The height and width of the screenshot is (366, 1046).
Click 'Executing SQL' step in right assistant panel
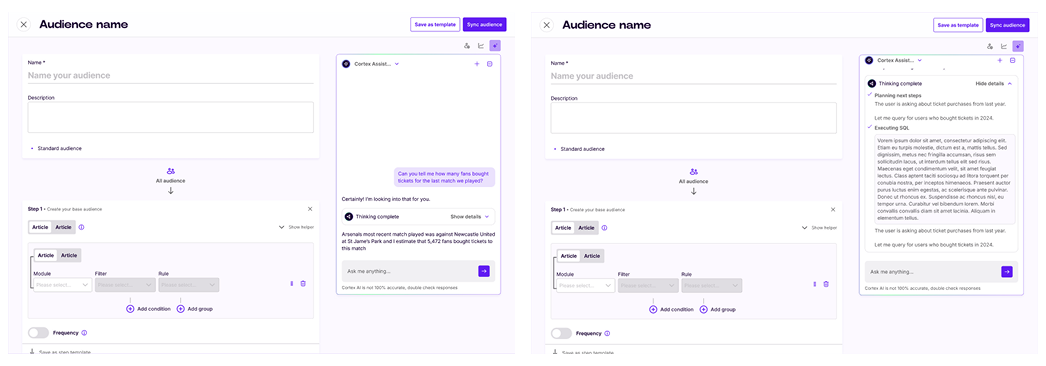point(892,127)
